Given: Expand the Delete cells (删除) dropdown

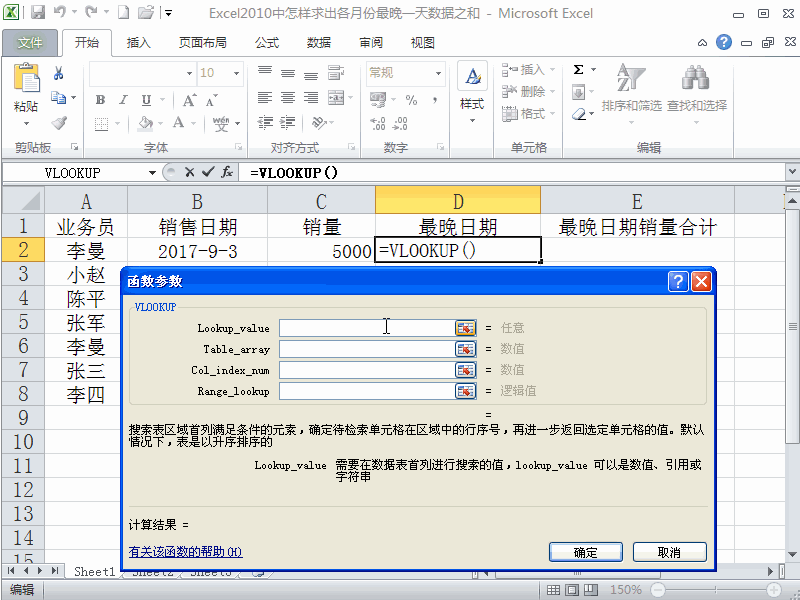Looking at the screenshot, I should (553, 92).
